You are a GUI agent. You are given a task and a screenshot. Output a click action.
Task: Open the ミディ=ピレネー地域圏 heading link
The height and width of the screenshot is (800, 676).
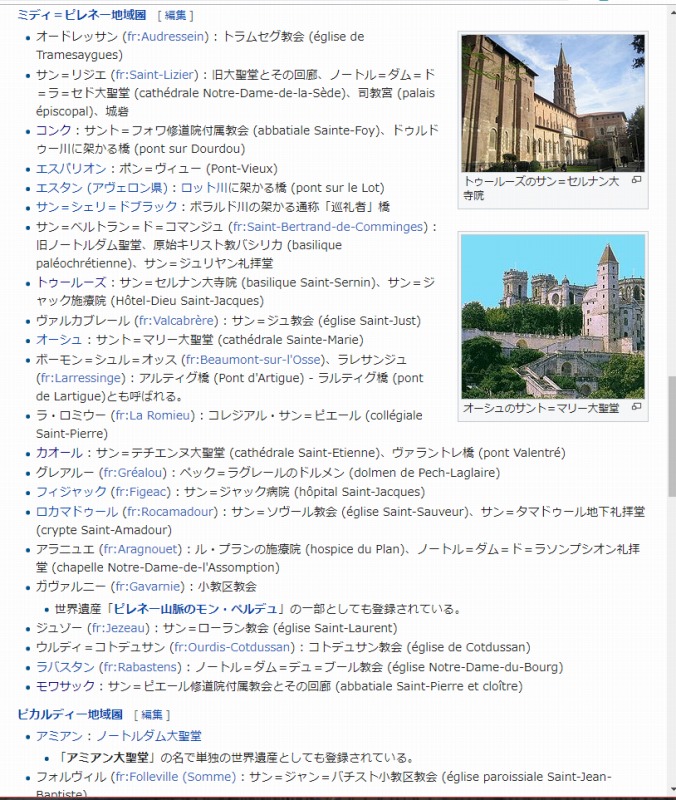point(82,15)
